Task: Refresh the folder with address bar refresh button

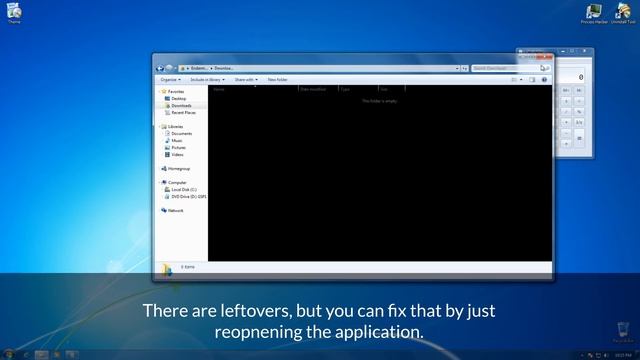Action: click(x=464, y=68)
